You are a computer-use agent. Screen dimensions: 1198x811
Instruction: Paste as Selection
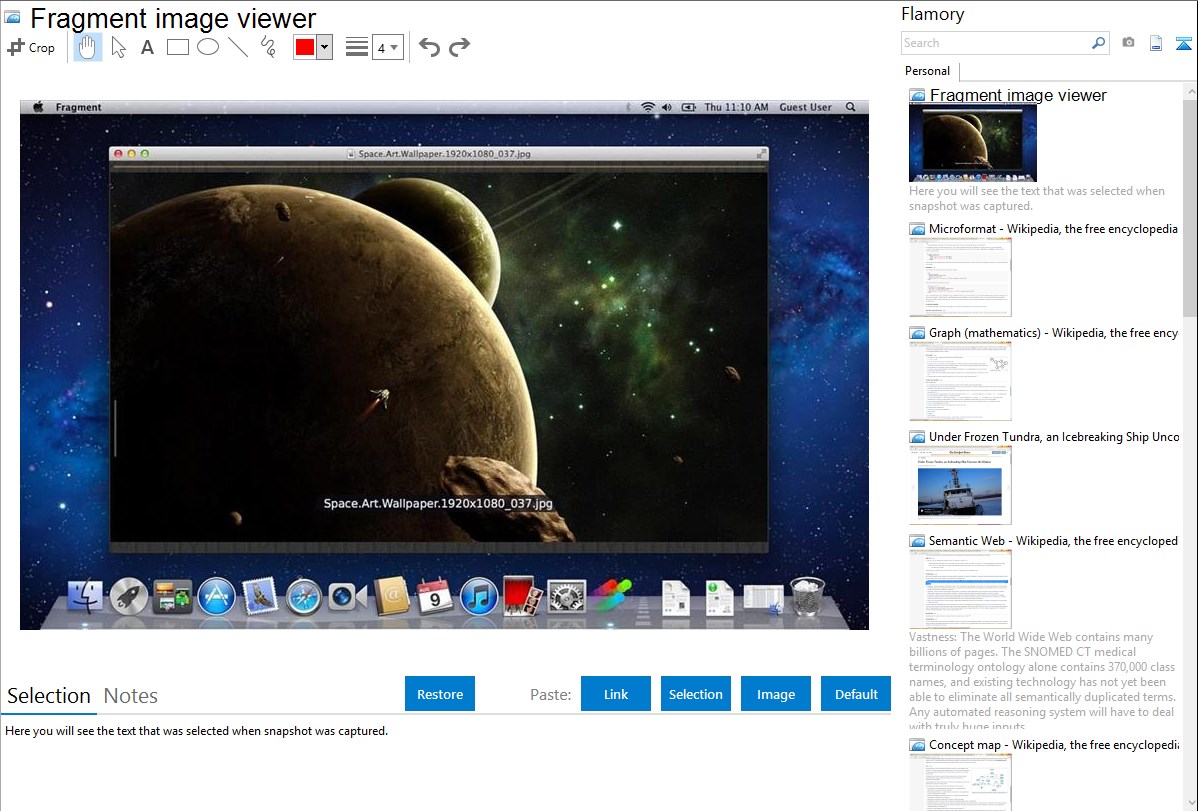coord(695,694)
